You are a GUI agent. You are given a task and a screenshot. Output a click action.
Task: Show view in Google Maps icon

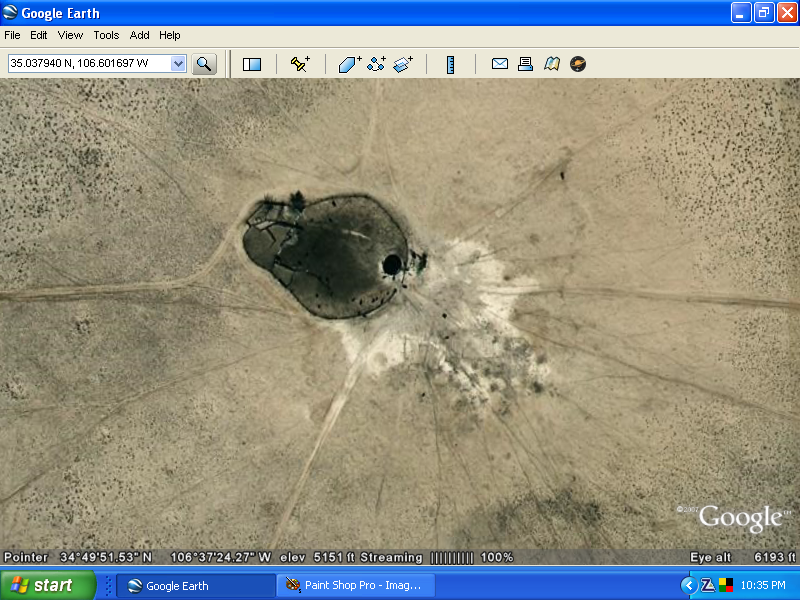[x=552, y=64]
